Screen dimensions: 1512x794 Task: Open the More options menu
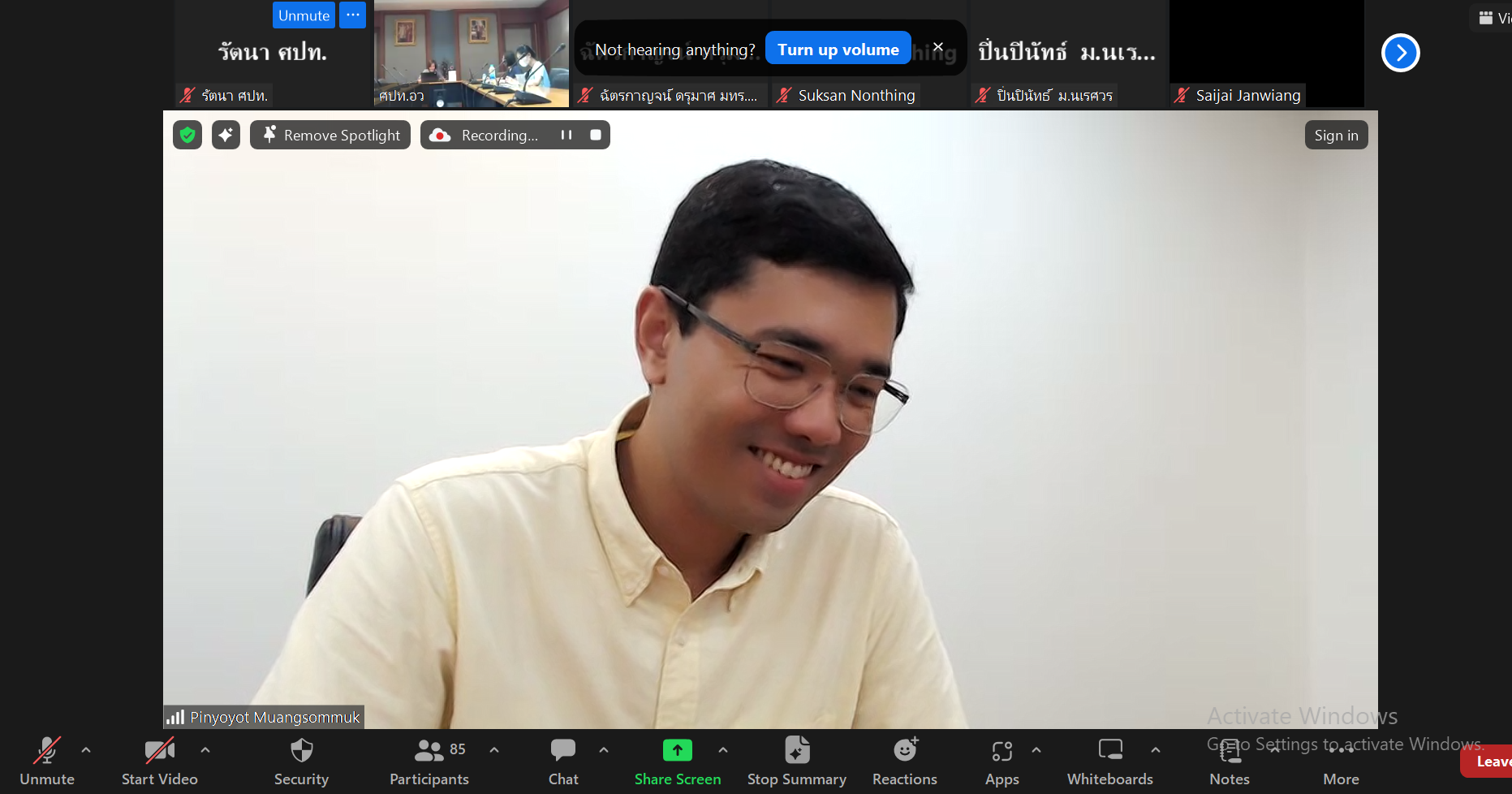pyautogui.click(x=1341, y=762)
